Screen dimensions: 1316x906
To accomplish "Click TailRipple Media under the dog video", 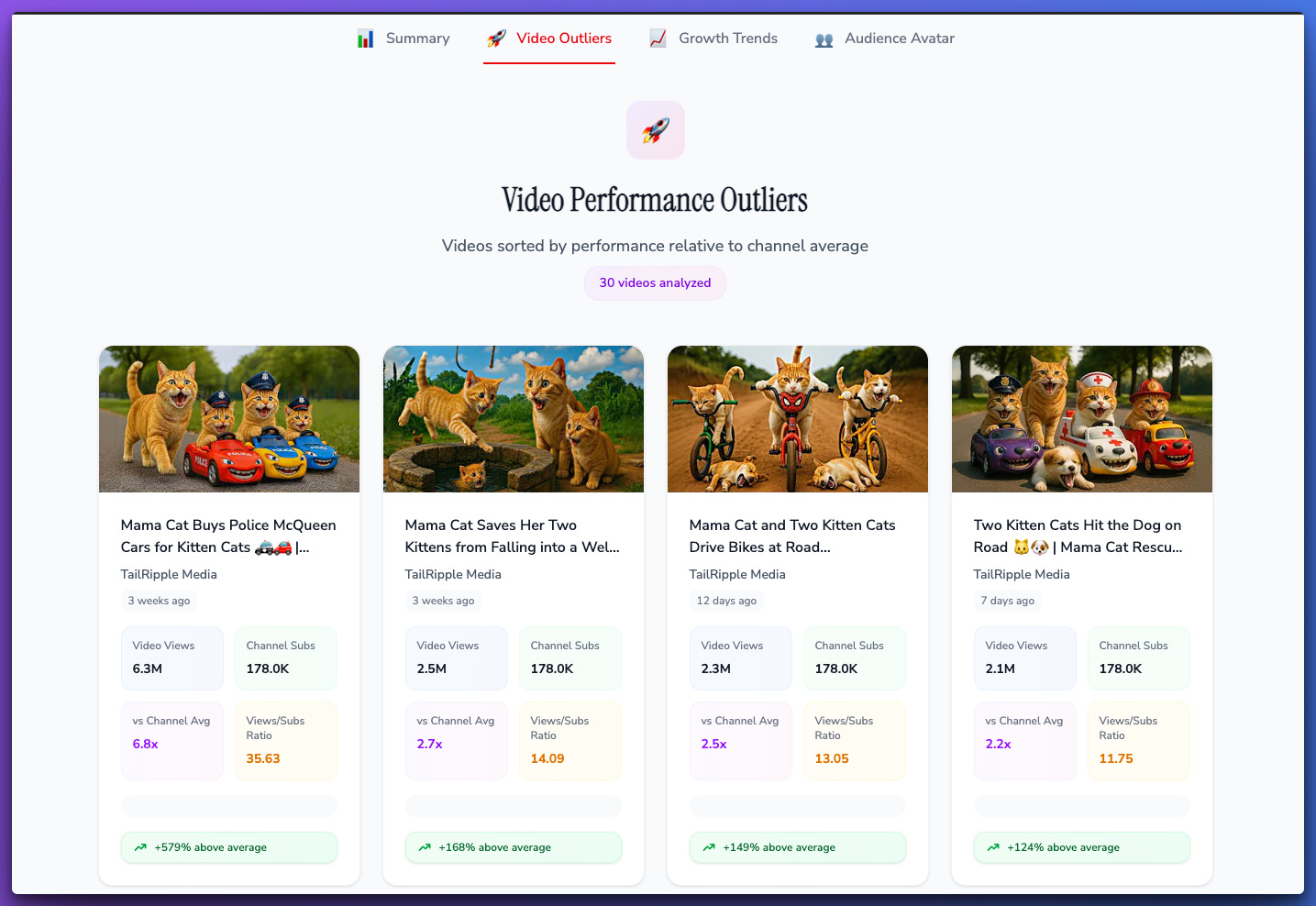I will tap(1022, 574).
